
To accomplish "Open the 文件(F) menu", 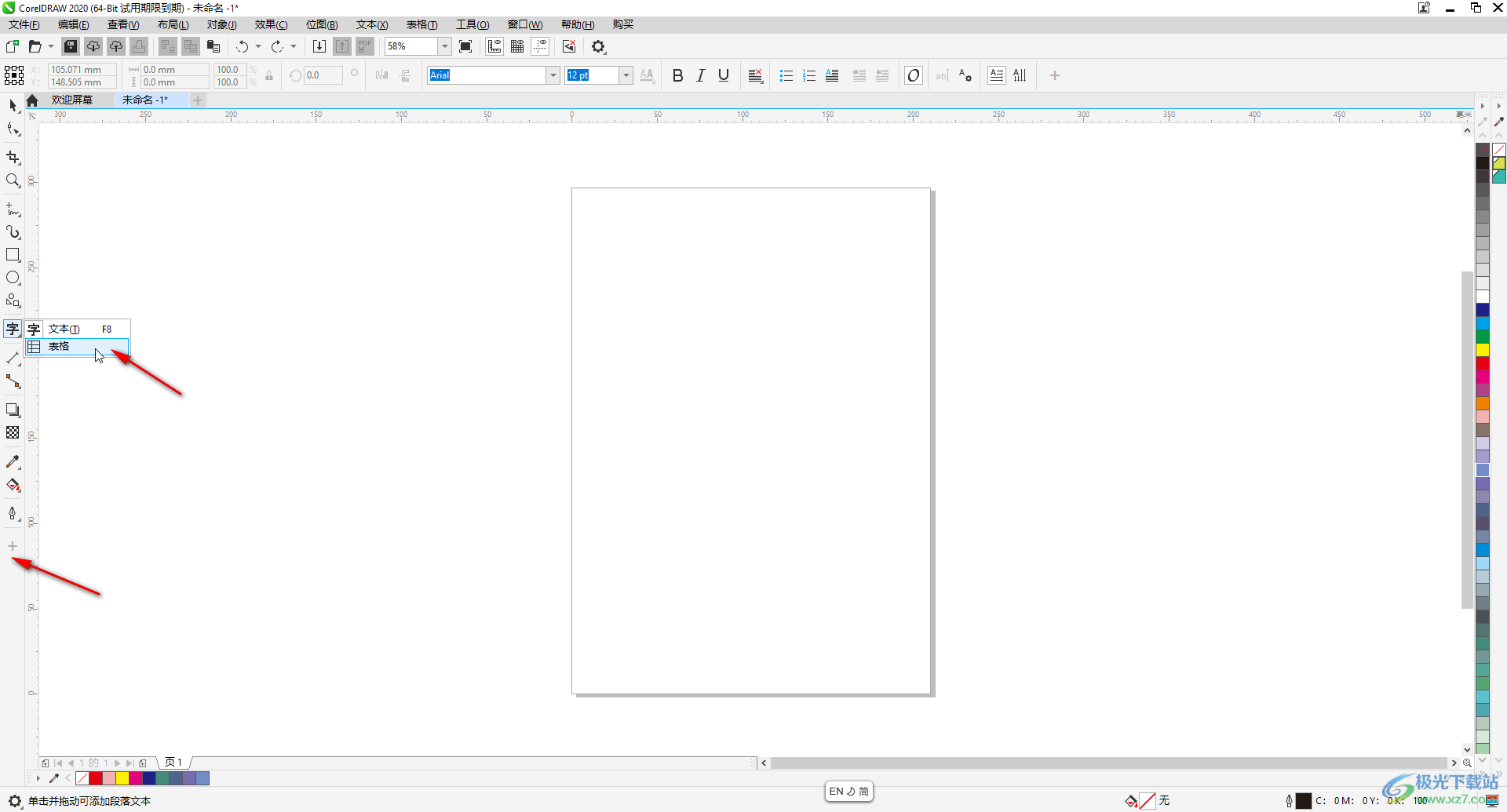I will [x=24, y=24].
